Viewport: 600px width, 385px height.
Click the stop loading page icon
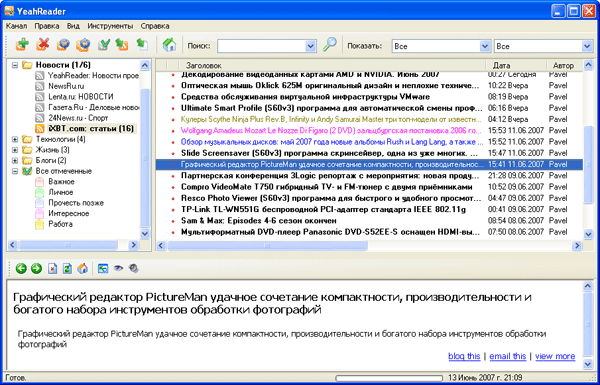52,269
